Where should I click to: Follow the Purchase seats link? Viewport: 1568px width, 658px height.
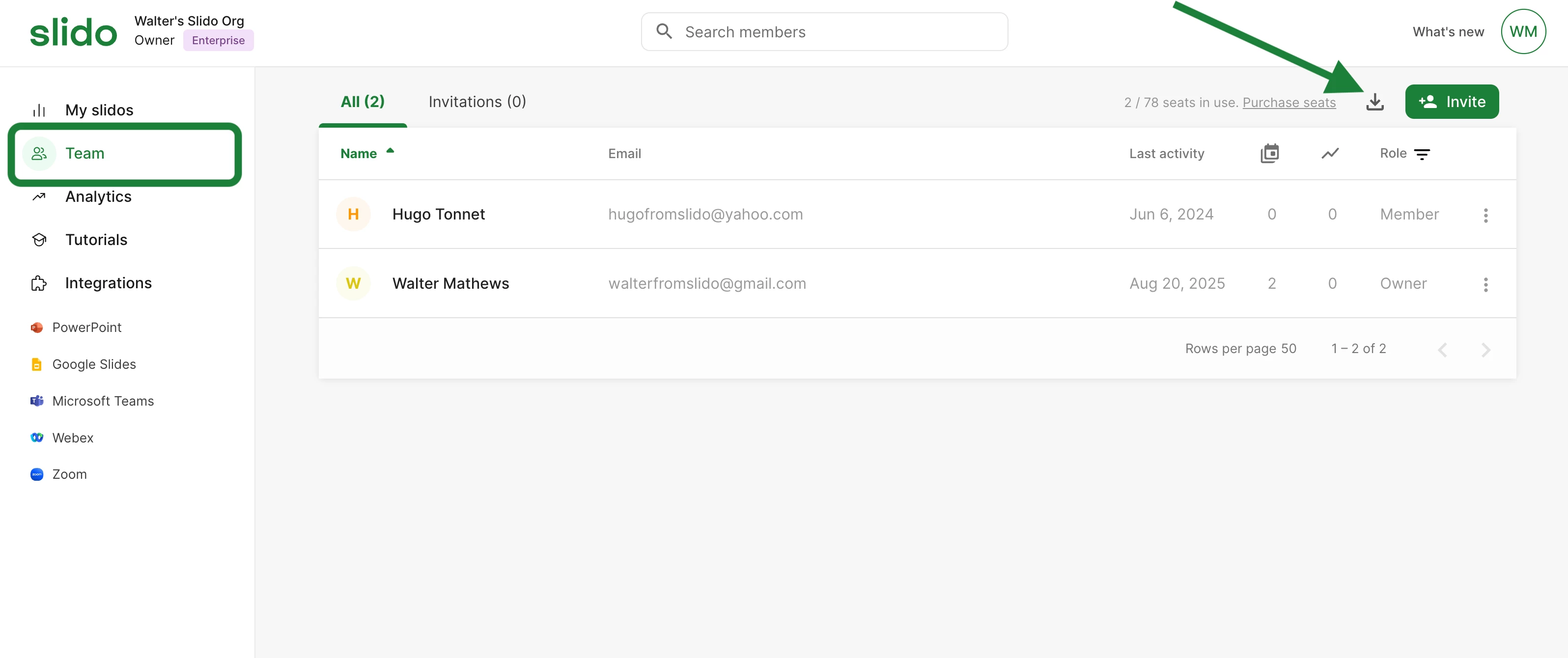point(1288,102)
